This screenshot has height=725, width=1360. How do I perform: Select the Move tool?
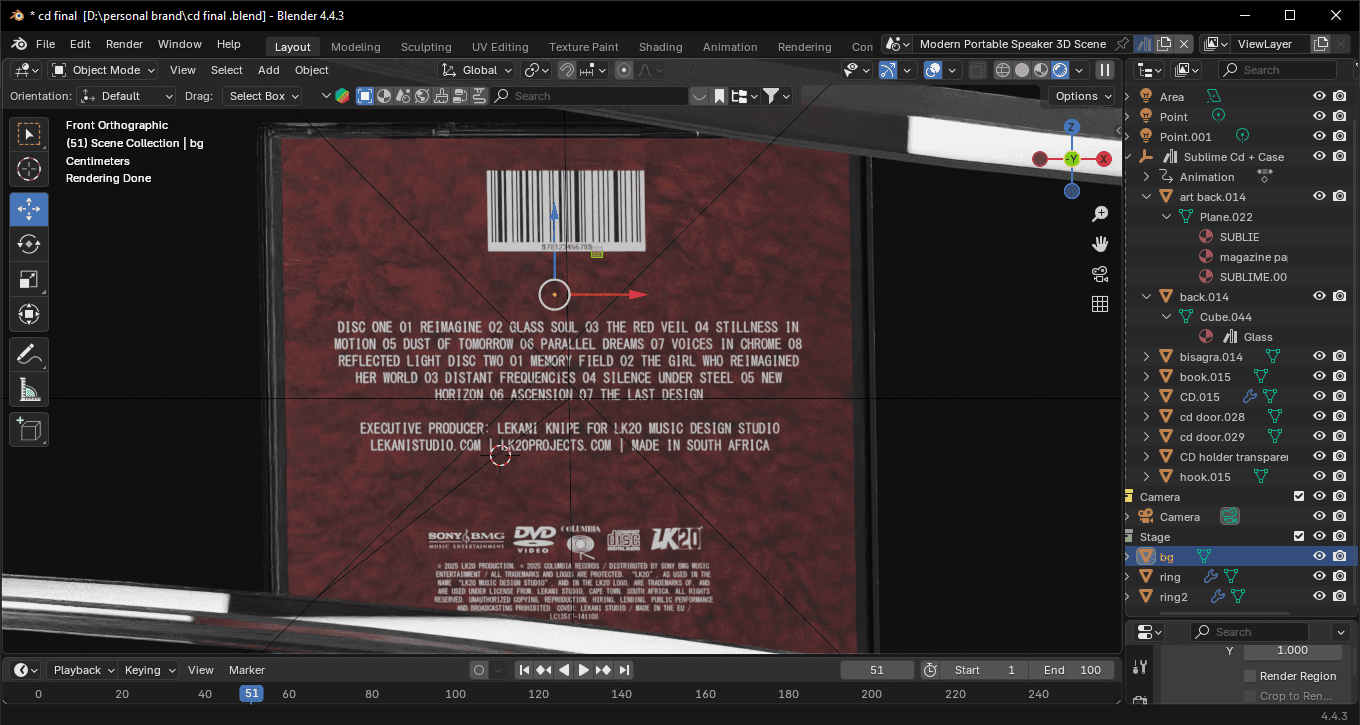(x=29, y=209)
